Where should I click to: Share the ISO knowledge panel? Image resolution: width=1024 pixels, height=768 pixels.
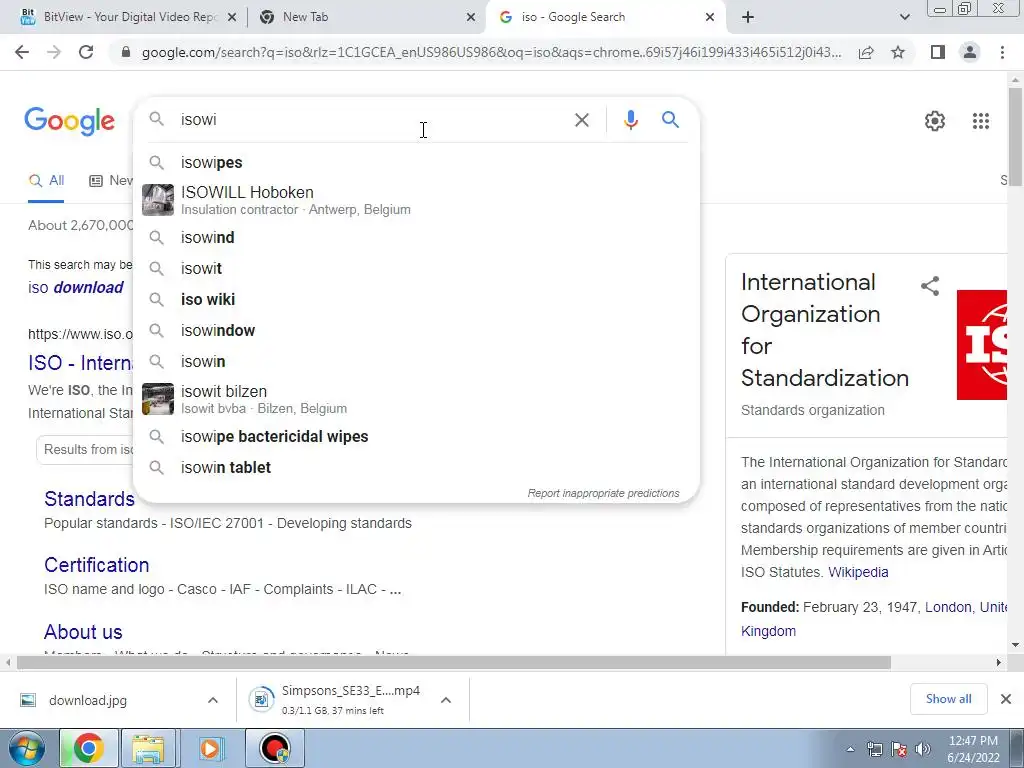(930, 286)
